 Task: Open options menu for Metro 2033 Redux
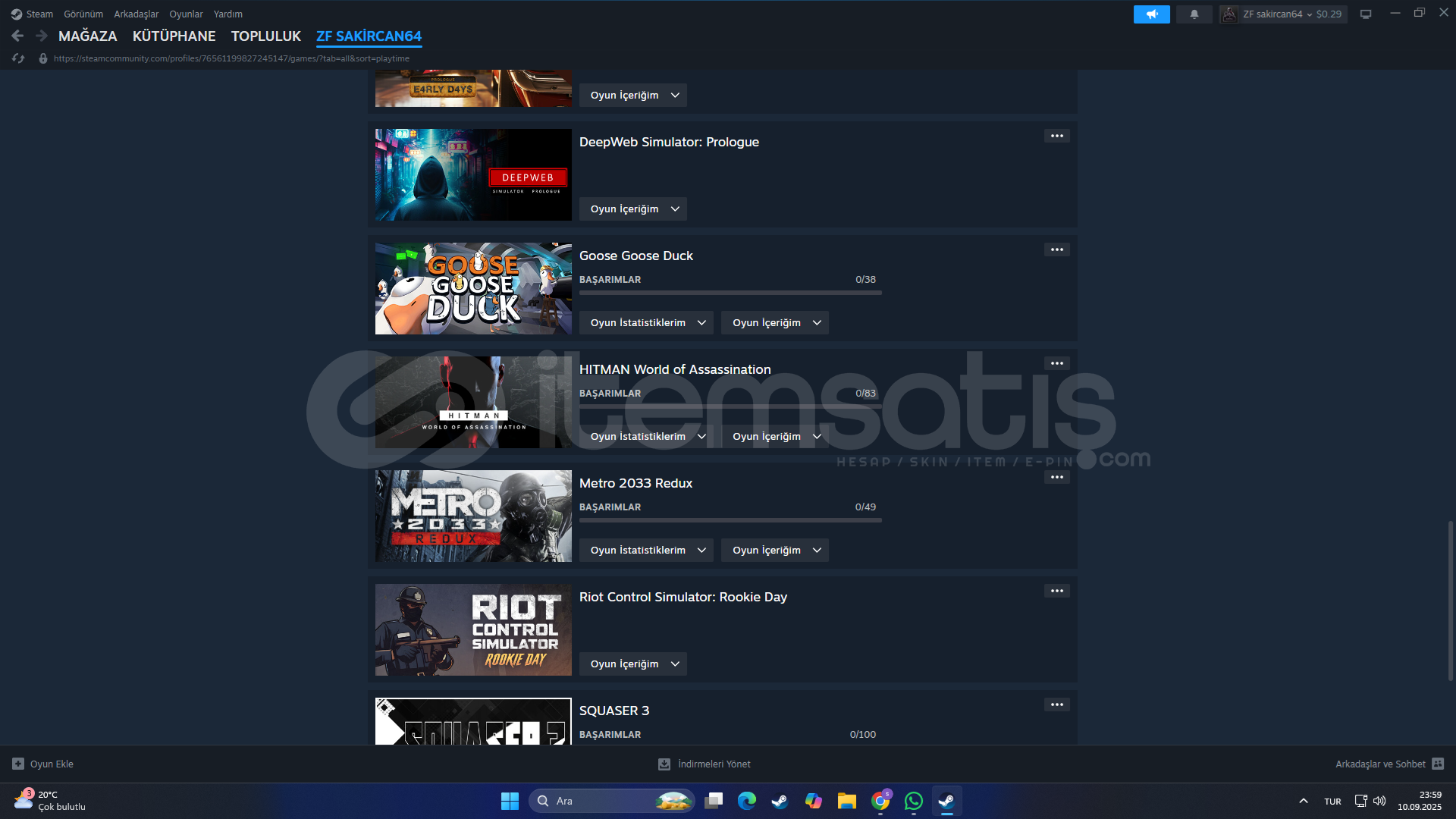click(1057, 477)
